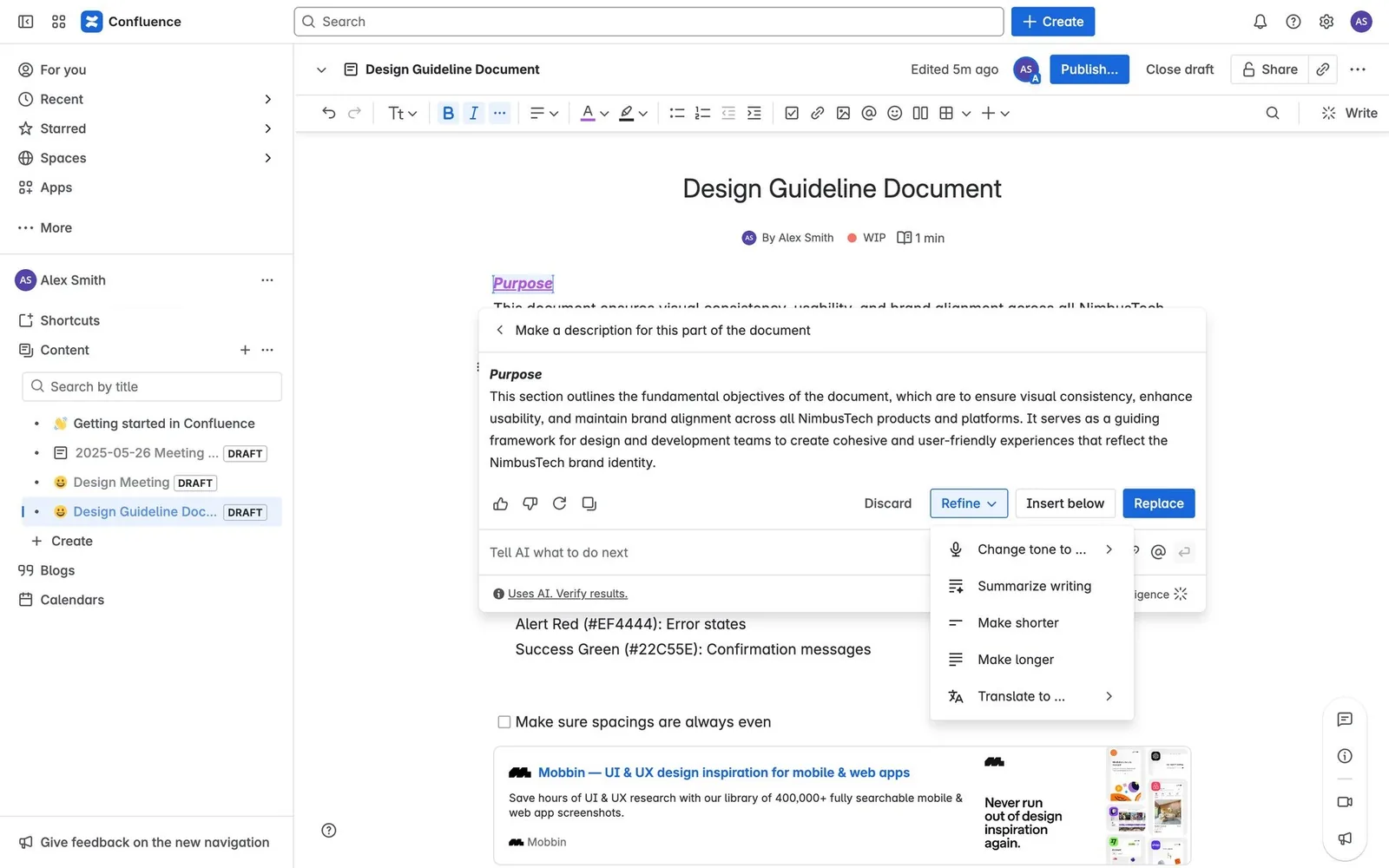Choose Make longer
This screenshot has width=1389, height=868.
[x=1031, y=660]
